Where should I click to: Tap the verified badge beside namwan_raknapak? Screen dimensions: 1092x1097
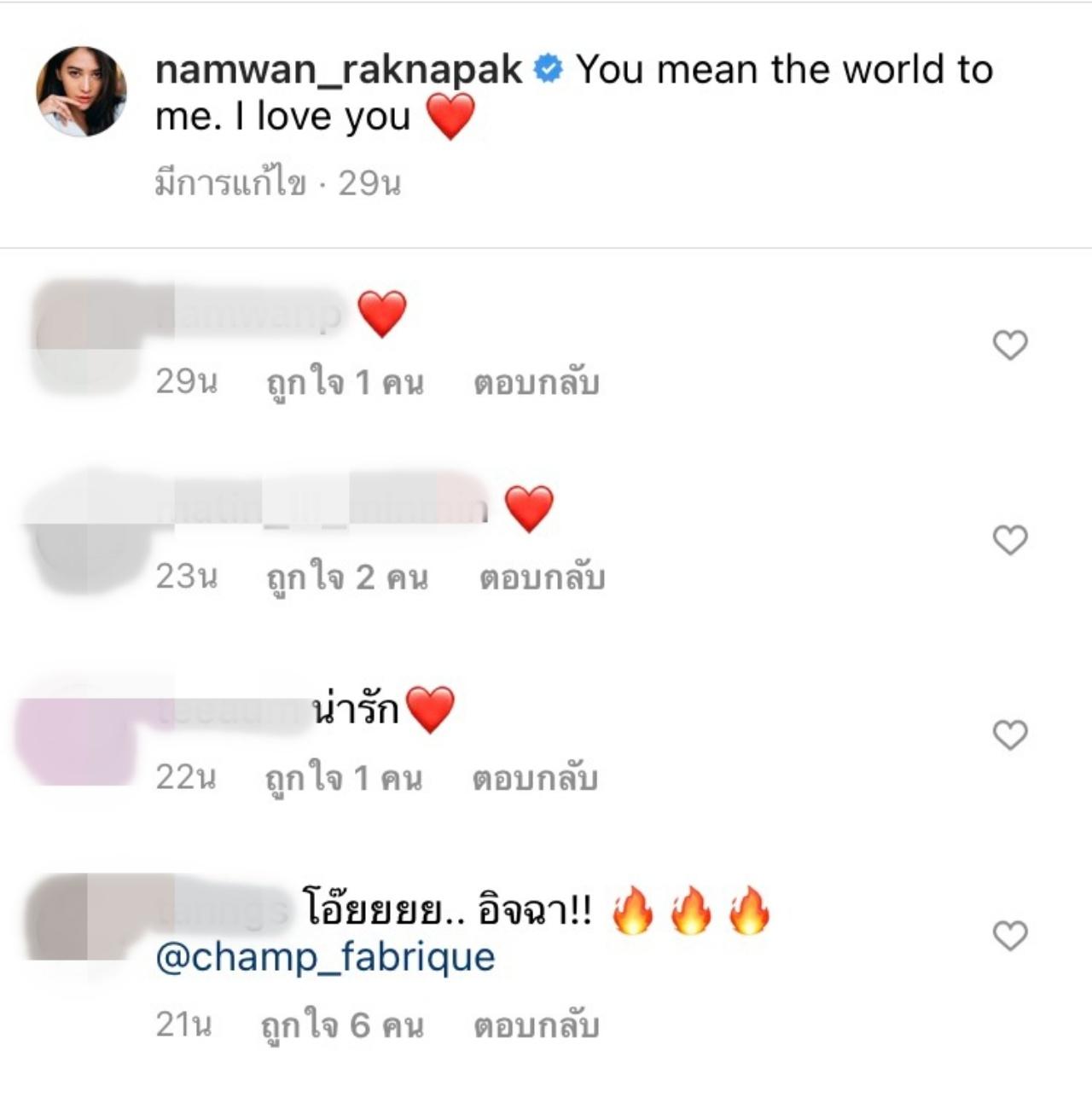[549, 69]
